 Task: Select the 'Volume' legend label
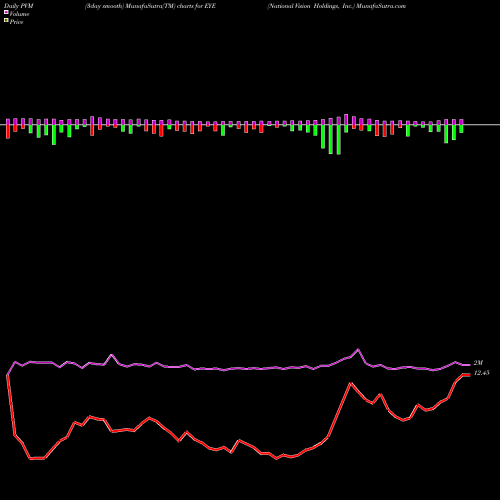[x=19, y=14]
